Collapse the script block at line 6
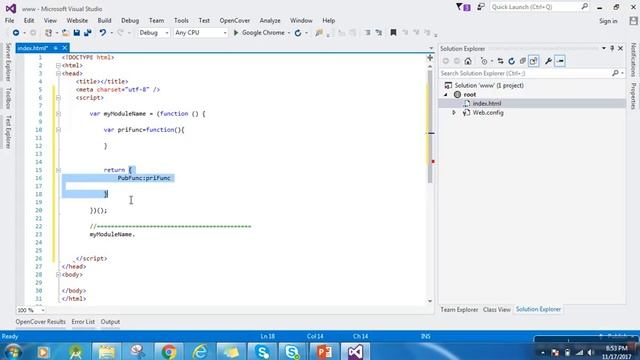 coord(58,98)
